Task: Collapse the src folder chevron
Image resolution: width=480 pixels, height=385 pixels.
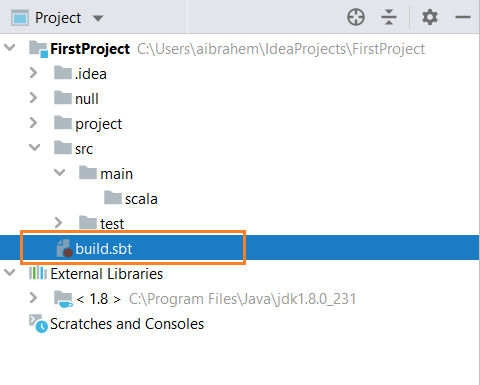Action: point(34,147)
